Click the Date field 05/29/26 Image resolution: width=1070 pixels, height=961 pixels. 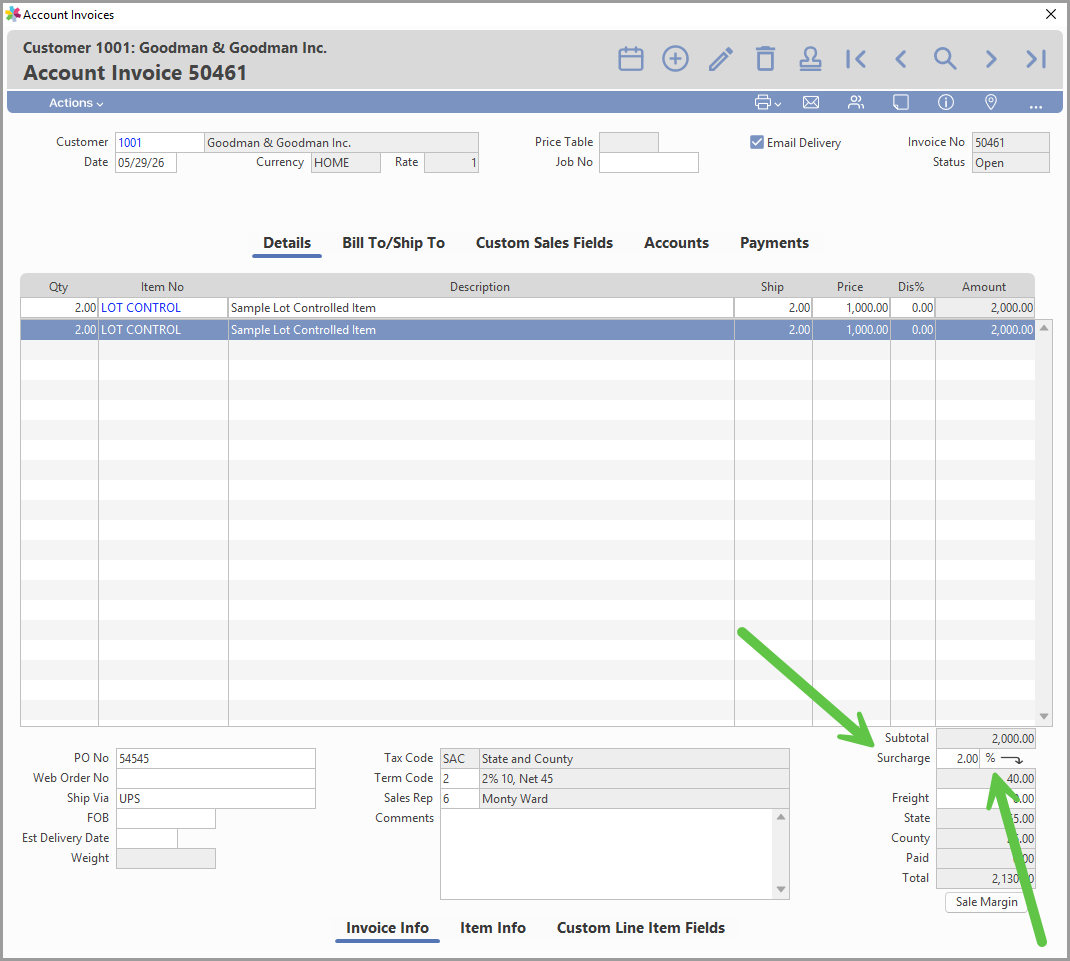coord(145,162)
